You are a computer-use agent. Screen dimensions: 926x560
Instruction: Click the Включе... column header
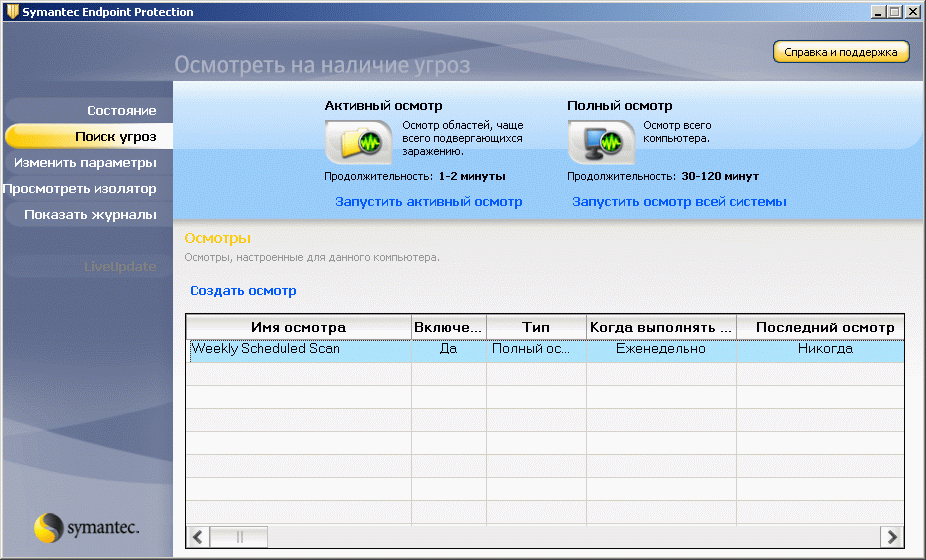coord(448,327)
